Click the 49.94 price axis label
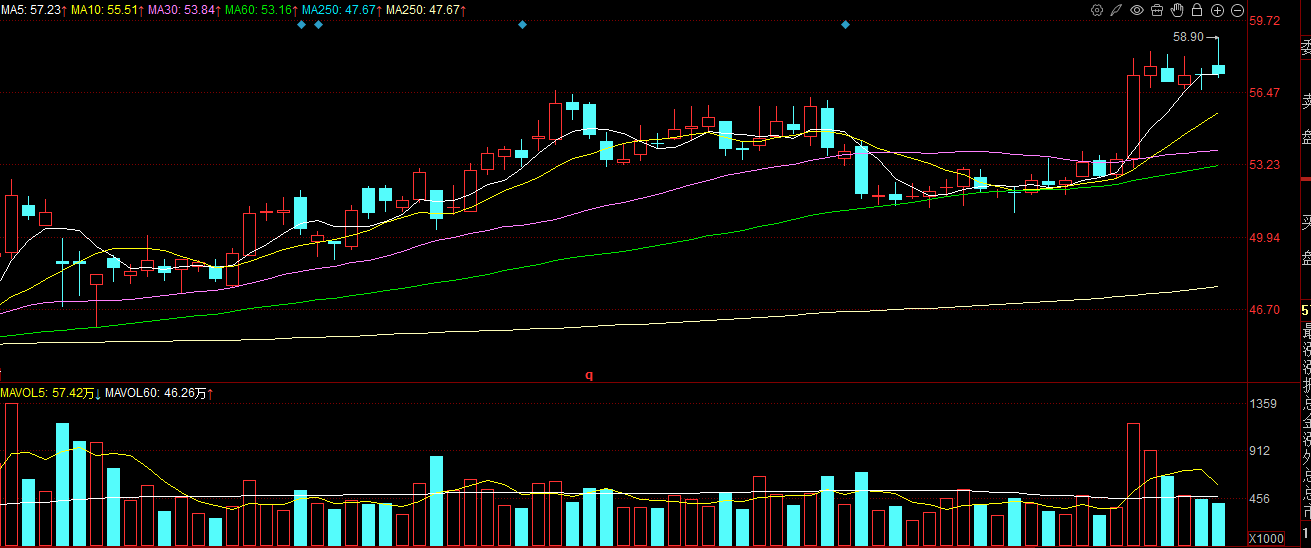1311x548 pixels. 1265,238
